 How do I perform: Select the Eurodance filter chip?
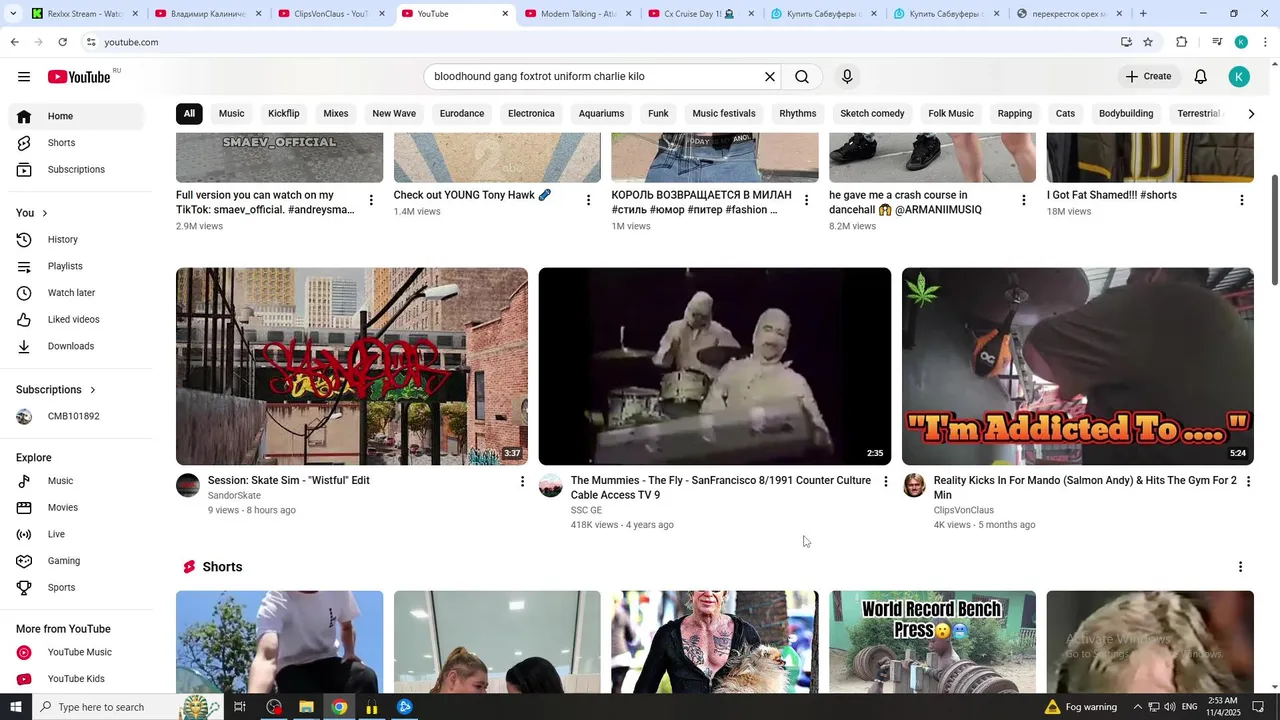pyautogui.click(x=462, y=114)
